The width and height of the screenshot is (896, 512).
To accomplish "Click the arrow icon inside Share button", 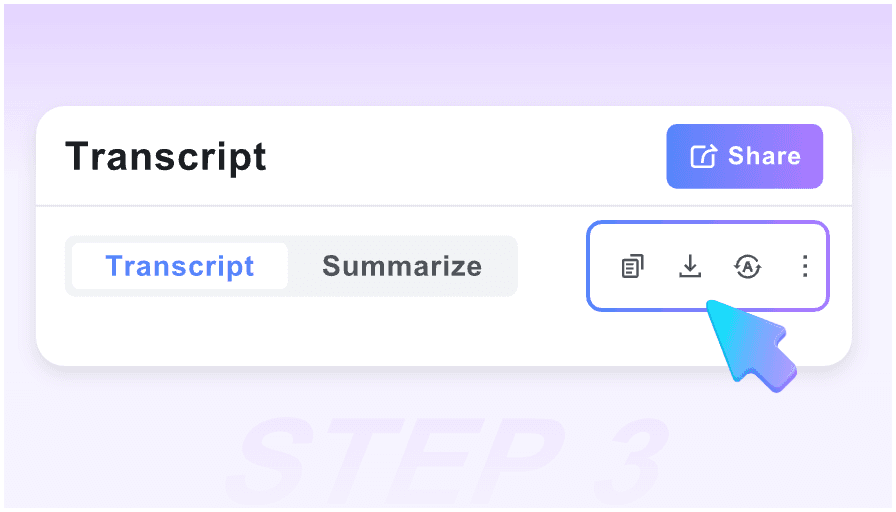I will 704,156.
